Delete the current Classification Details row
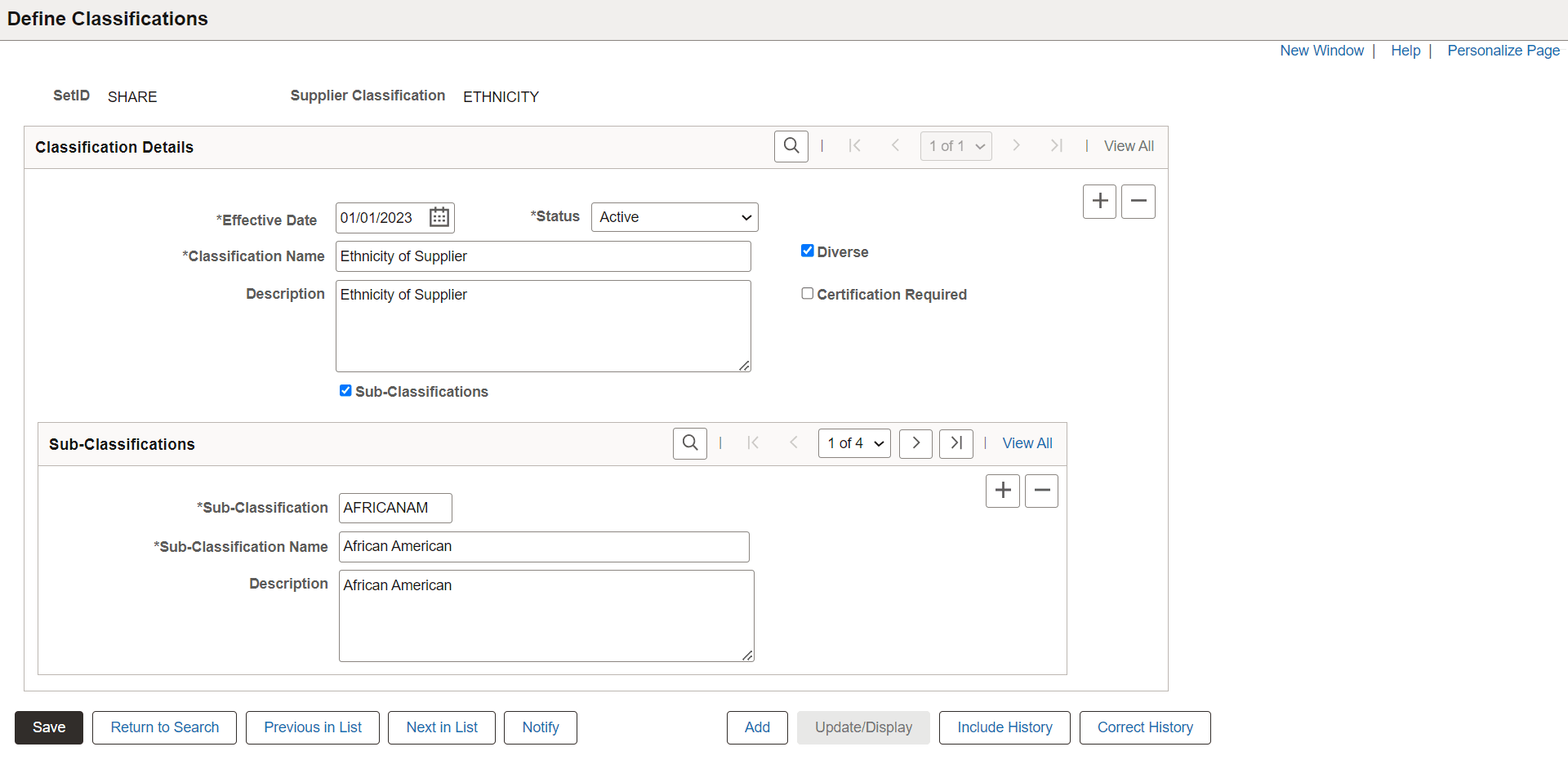Viewport: 1568px width, 769px height. pos(1138,201)
